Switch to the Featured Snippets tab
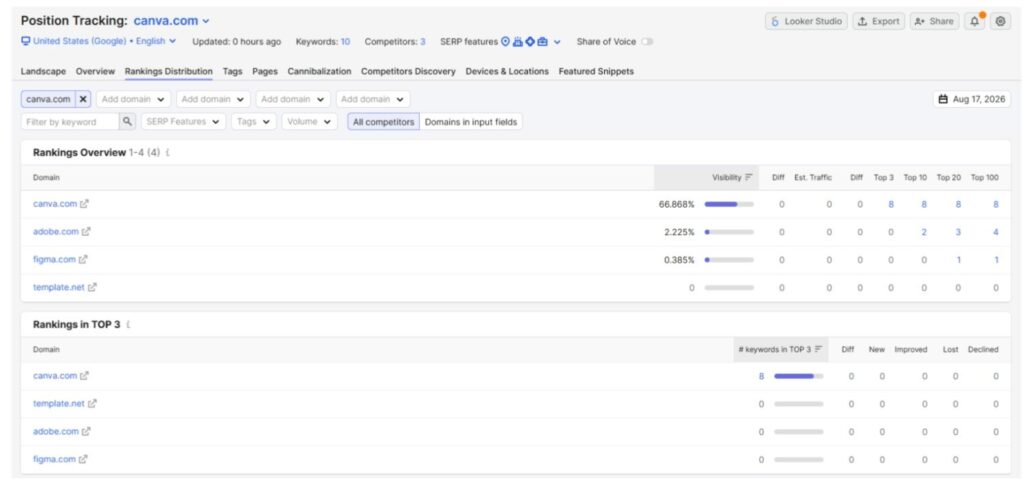Image resolution: width=1024 pixels, height=479 pixels. [596, 71]
